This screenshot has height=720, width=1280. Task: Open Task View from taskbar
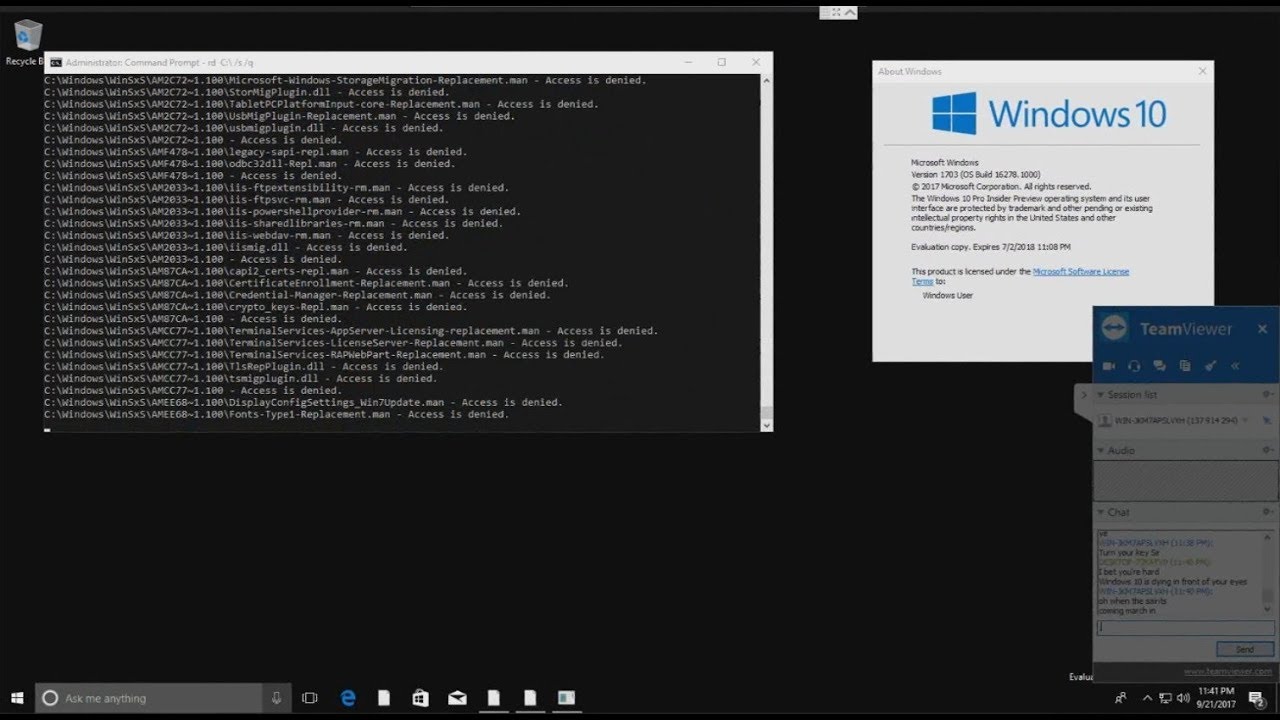(x=310, y=698)
